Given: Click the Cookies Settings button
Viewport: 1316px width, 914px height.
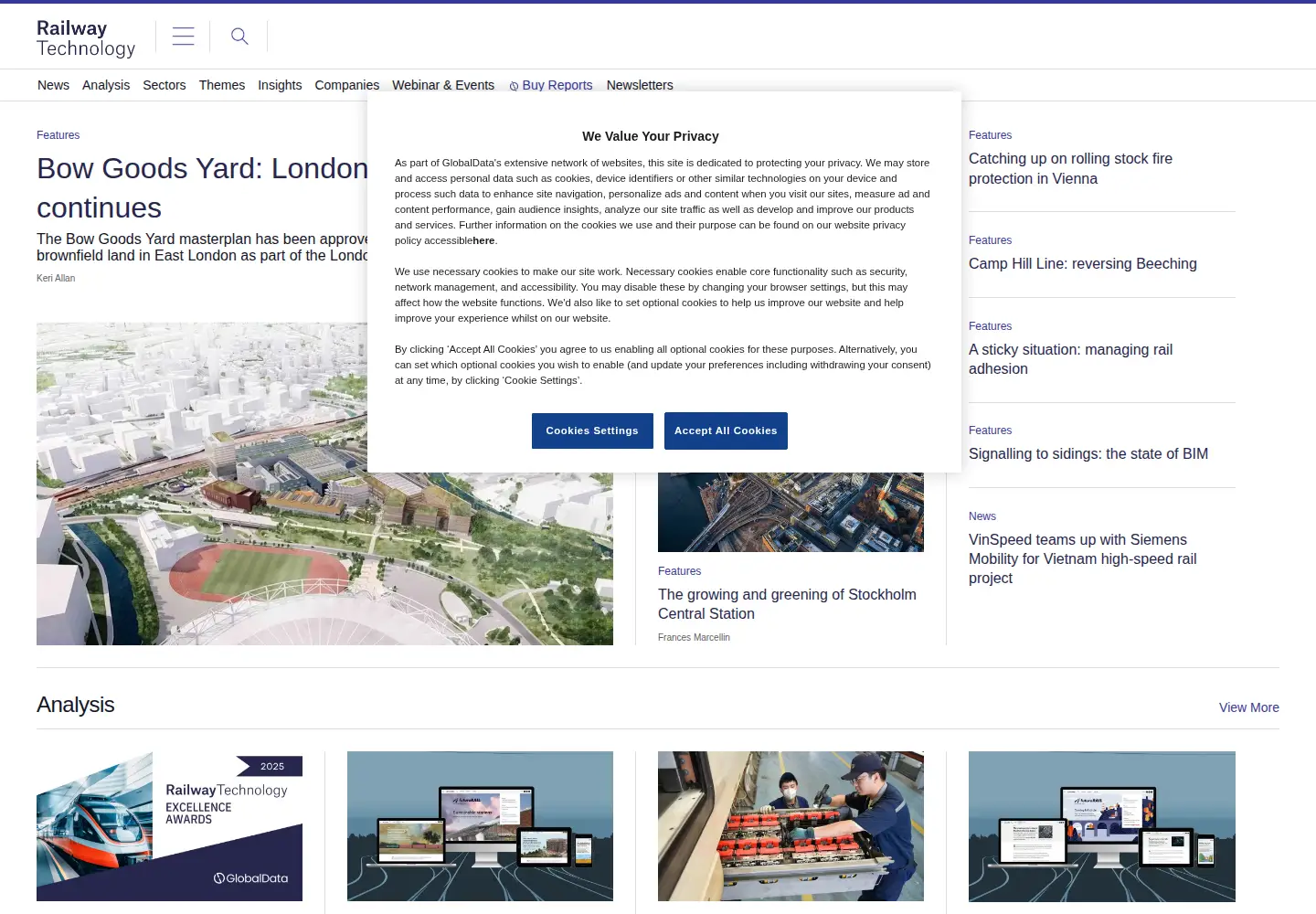Looking at the screenshot, I should coord(592,430).
